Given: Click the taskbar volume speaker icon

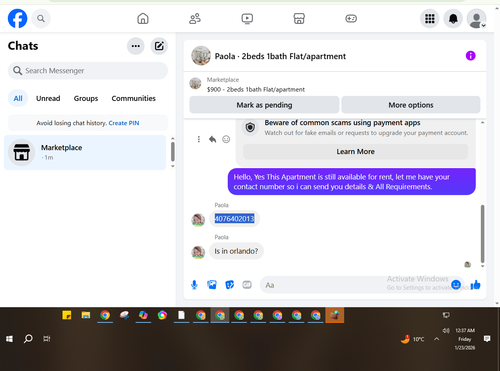Looking at the screenshot, I should [x=446, y=331].
